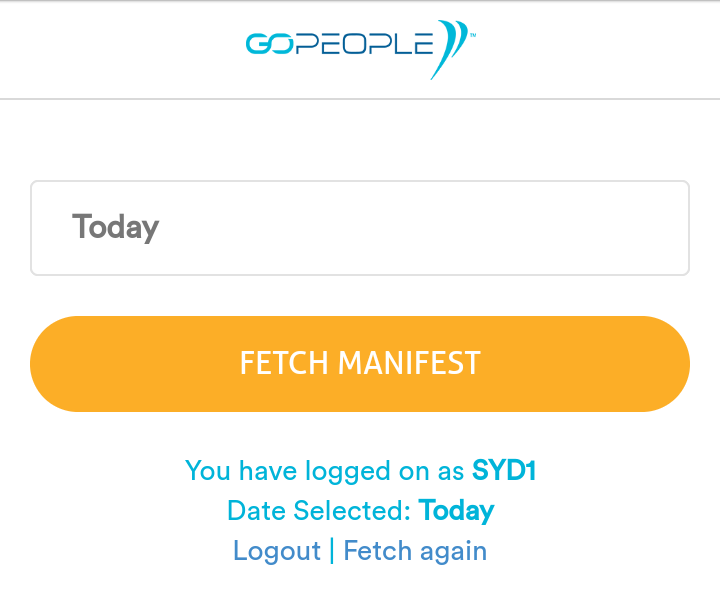Image resolution: width=720 pixels, height=616 pixels.
Task: Click the cyan 'GO' part of the logo
Action: click(270, 44)
